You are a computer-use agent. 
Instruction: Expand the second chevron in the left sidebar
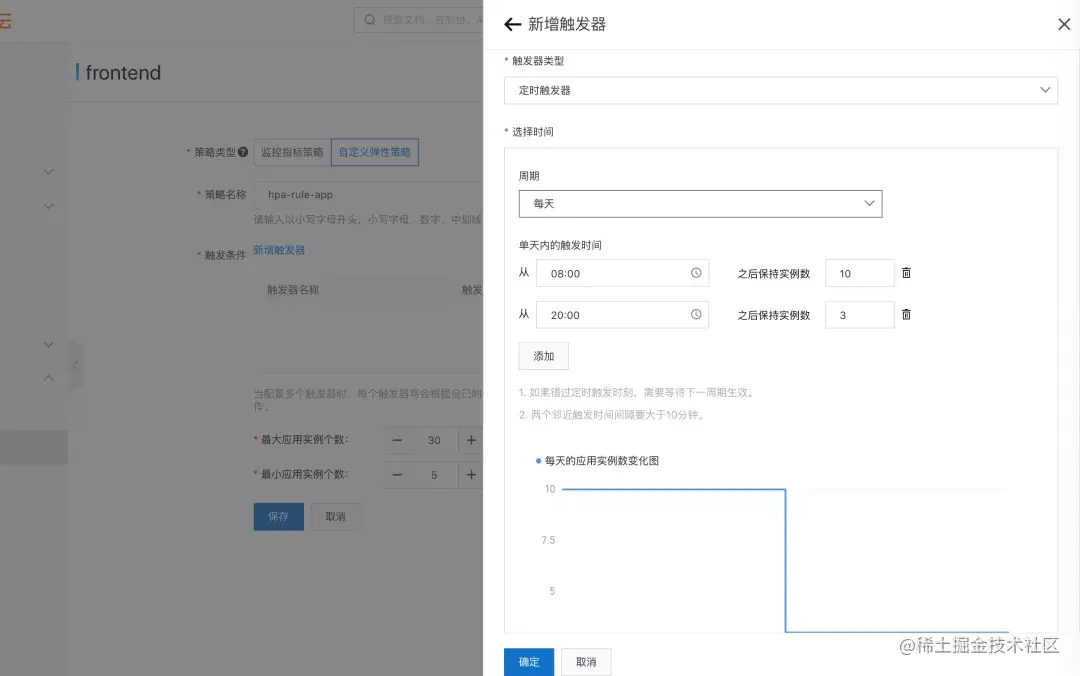point(48,206)
